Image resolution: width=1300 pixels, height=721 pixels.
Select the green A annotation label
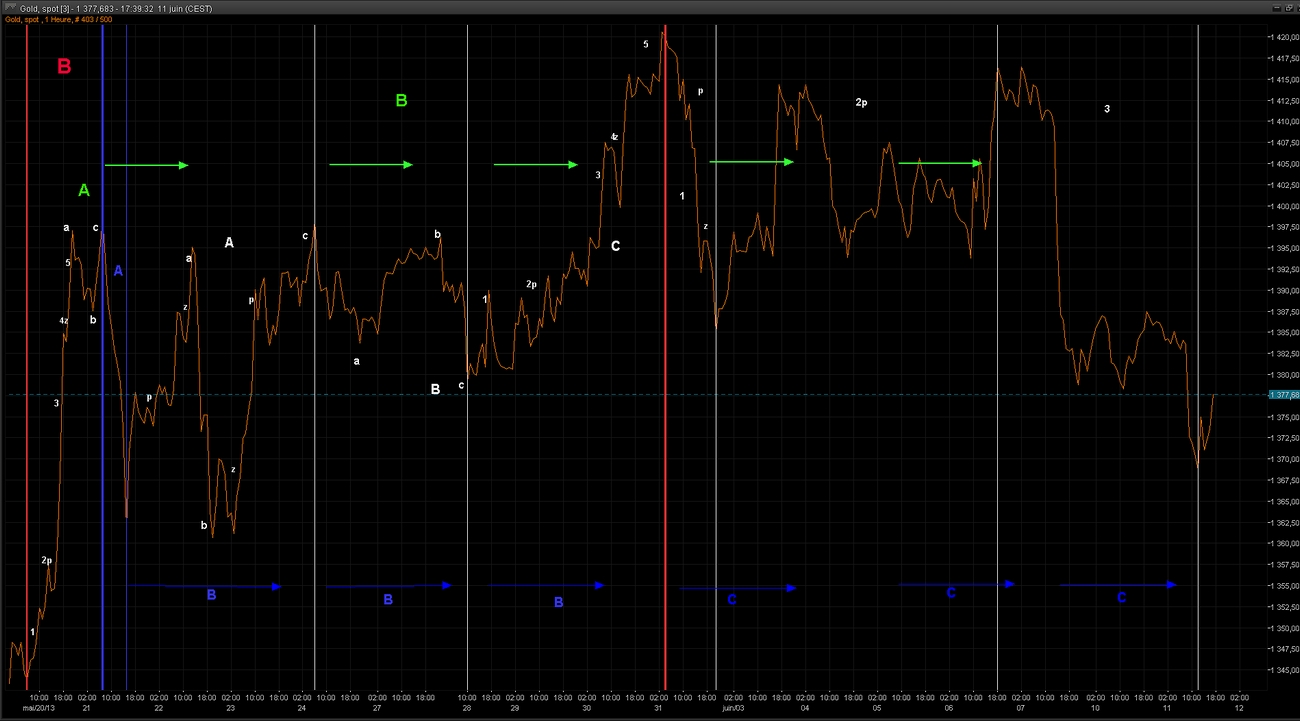click(84, 190)
